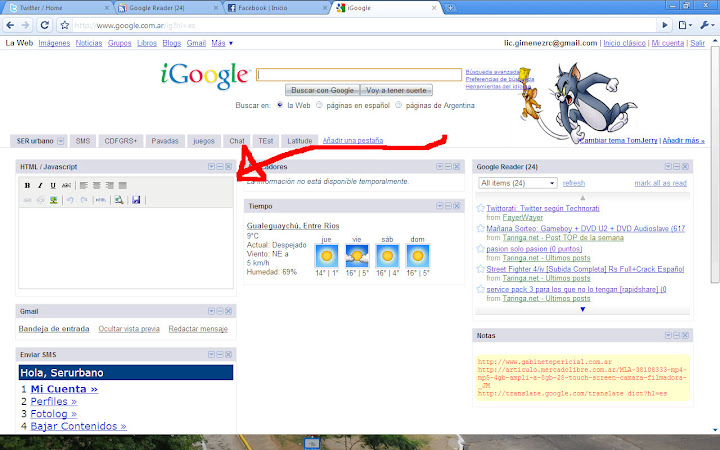720x450 pixels.
Task: Open SER urbano tab options arrow
Action: click(x=61, y=141)
